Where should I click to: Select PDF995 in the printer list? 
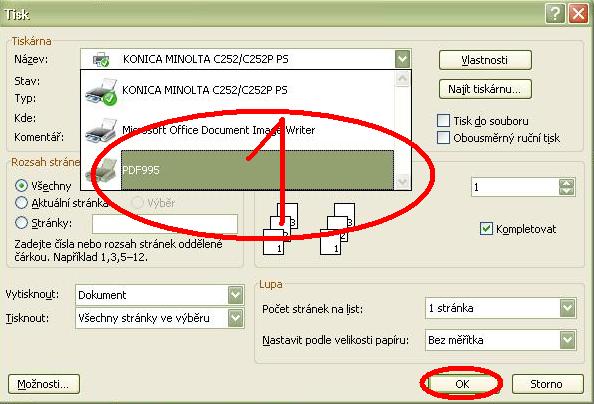(258, 170)
